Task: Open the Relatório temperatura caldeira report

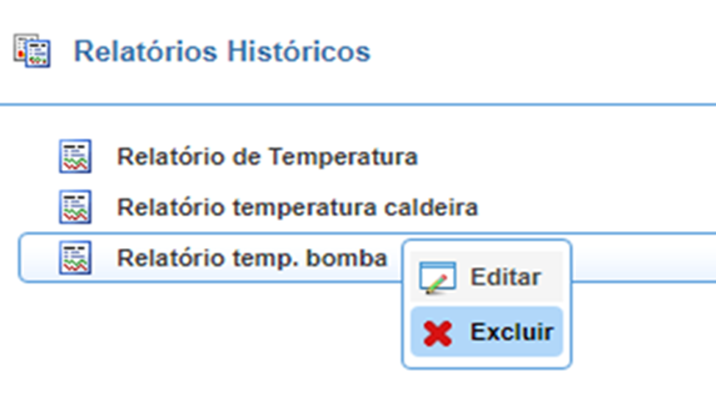Action: click(x=297, y=207)
